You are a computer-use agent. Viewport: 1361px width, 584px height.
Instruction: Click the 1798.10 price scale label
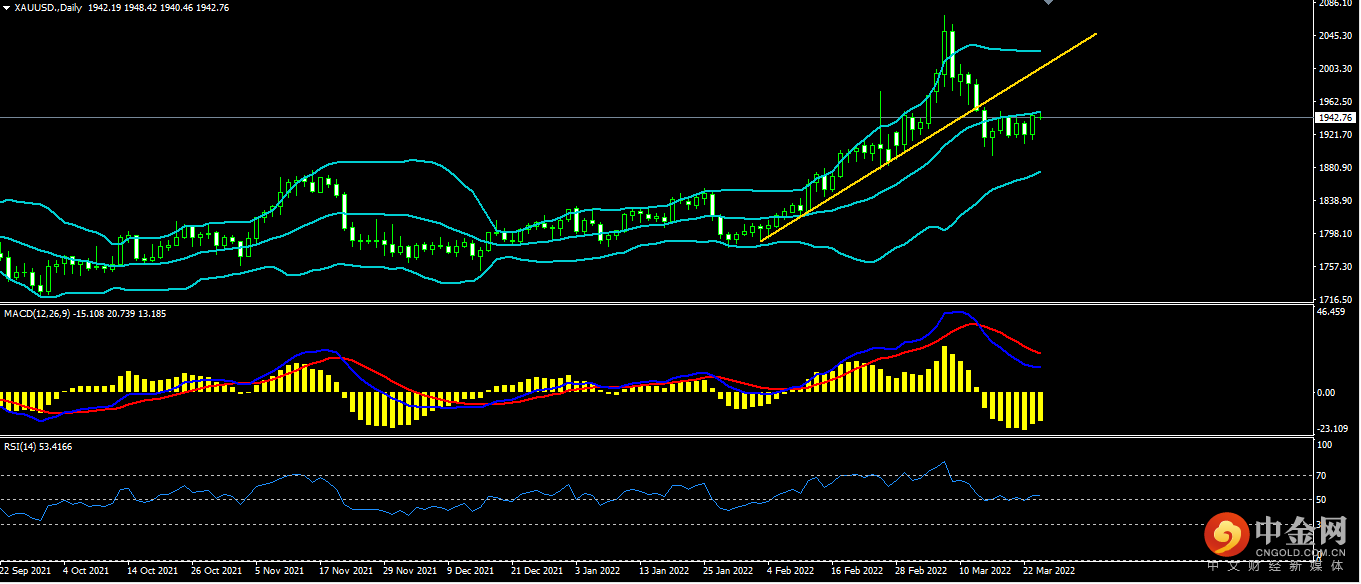click(x=1337, y=234)
